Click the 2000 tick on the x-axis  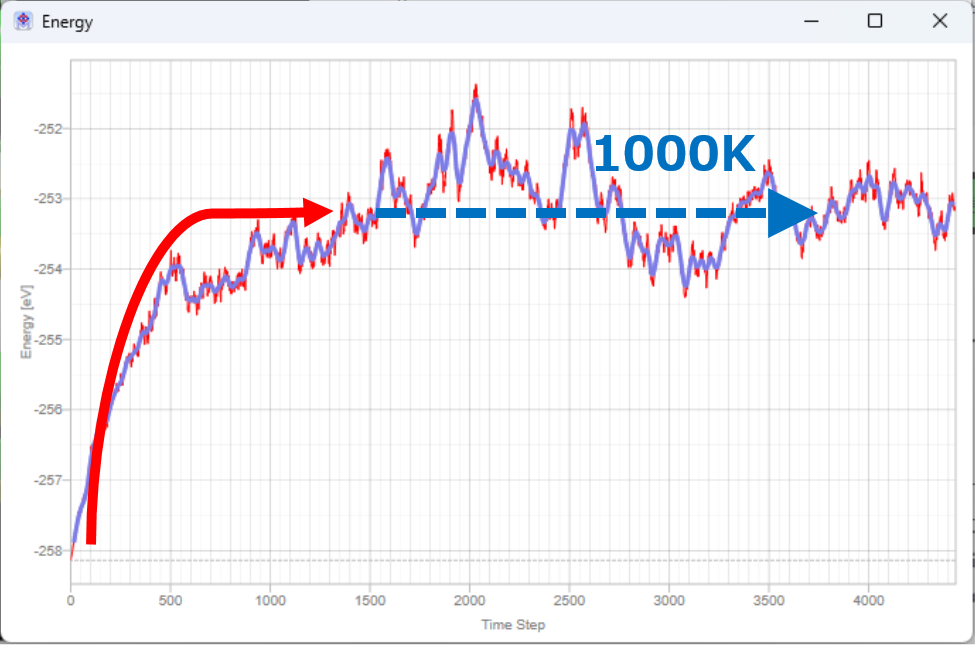point(469,602)
